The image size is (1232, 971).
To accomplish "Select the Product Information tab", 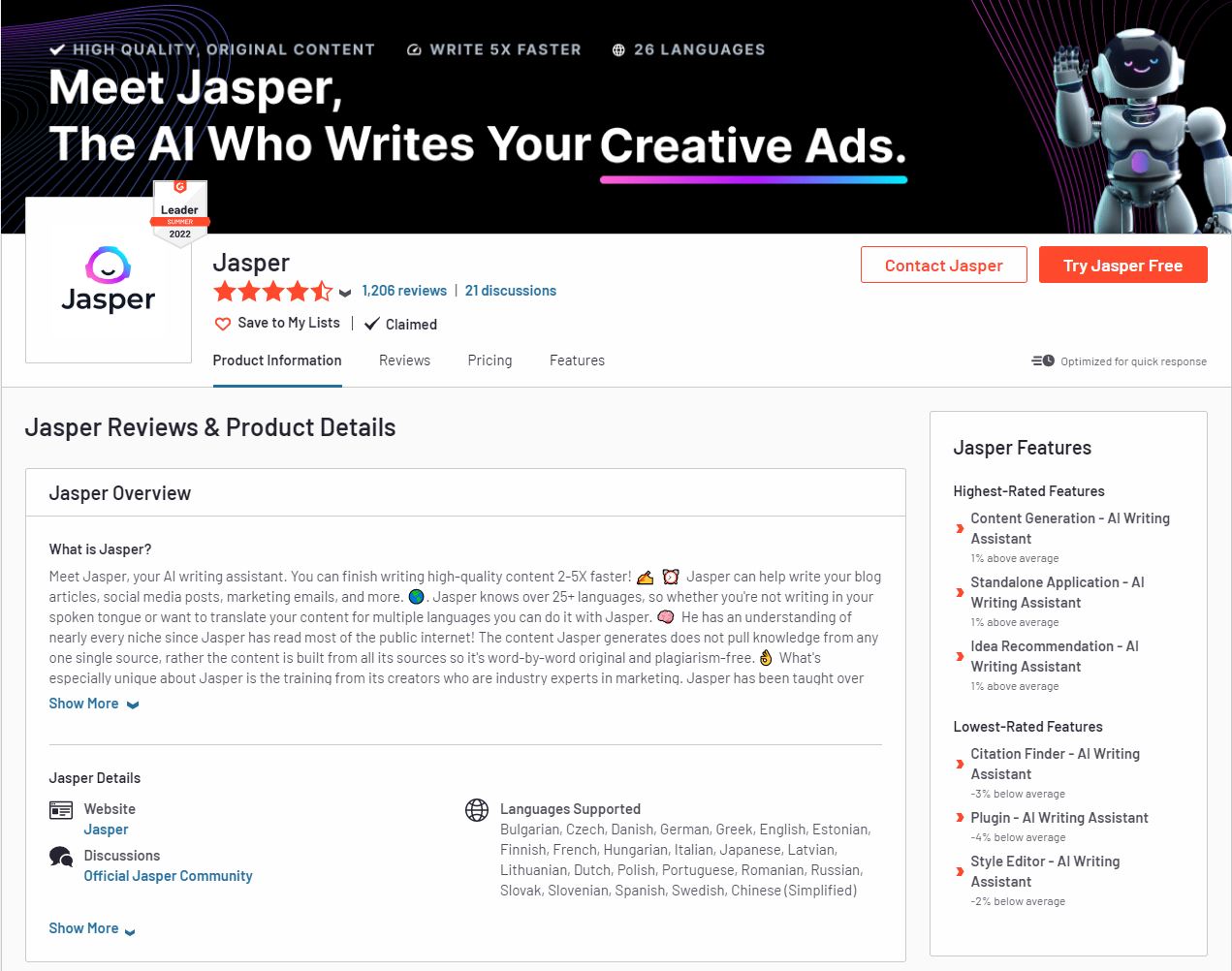I will click(277, 360).
